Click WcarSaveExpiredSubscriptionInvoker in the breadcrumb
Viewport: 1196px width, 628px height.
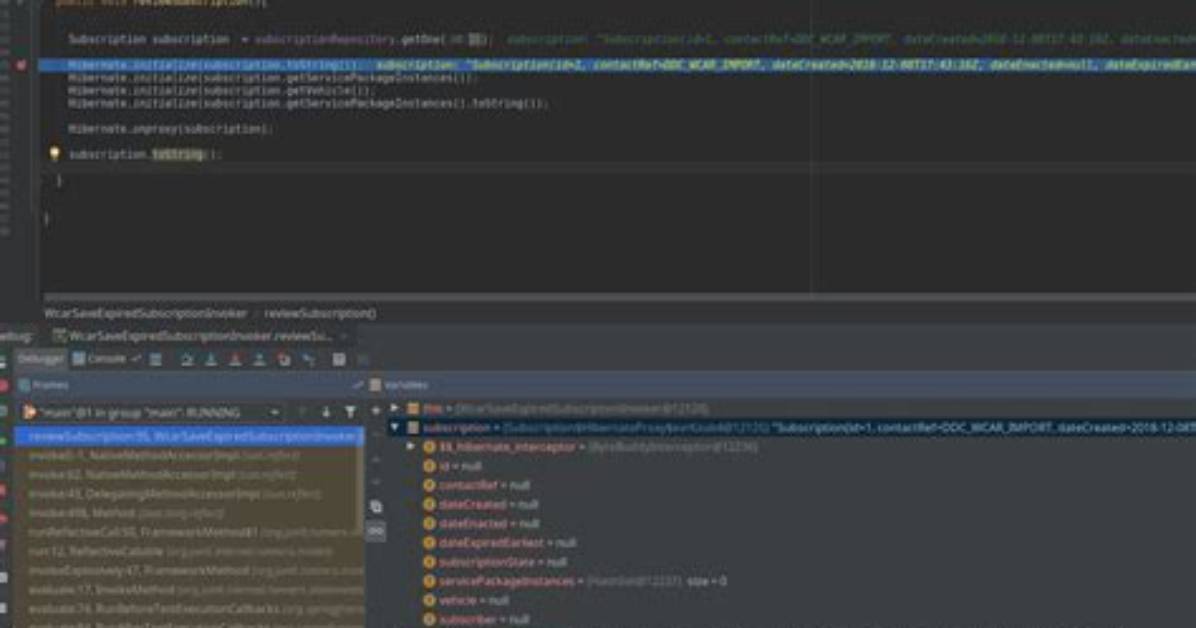click(146, 313)
